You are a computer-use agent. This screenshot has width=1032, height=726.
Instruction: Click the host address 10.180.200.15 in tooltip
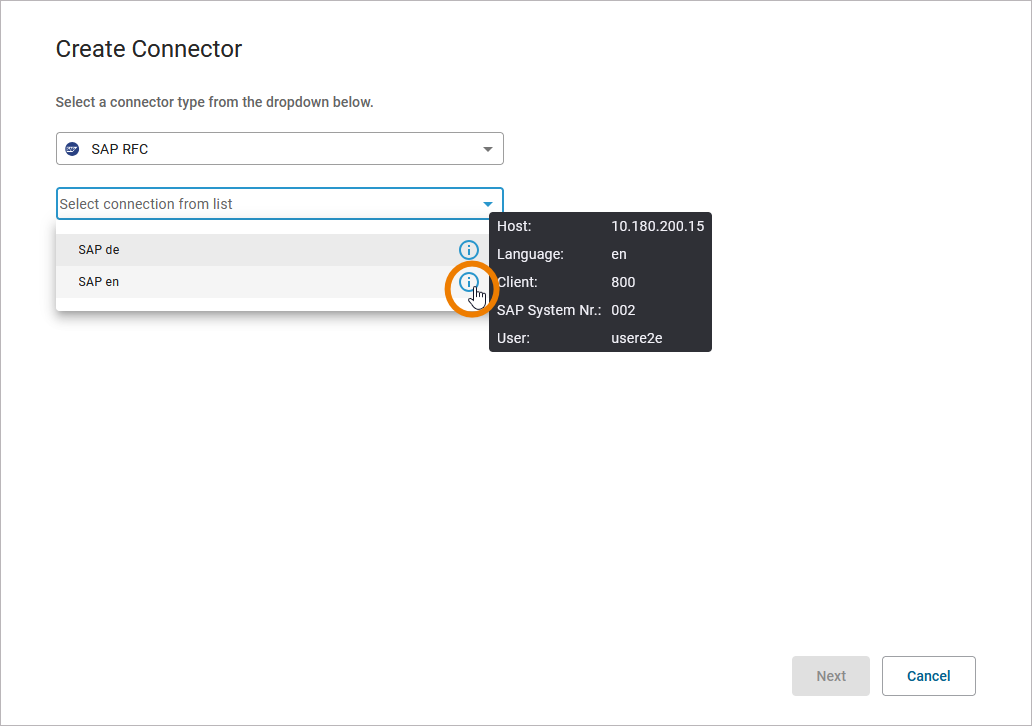(657, 226)
